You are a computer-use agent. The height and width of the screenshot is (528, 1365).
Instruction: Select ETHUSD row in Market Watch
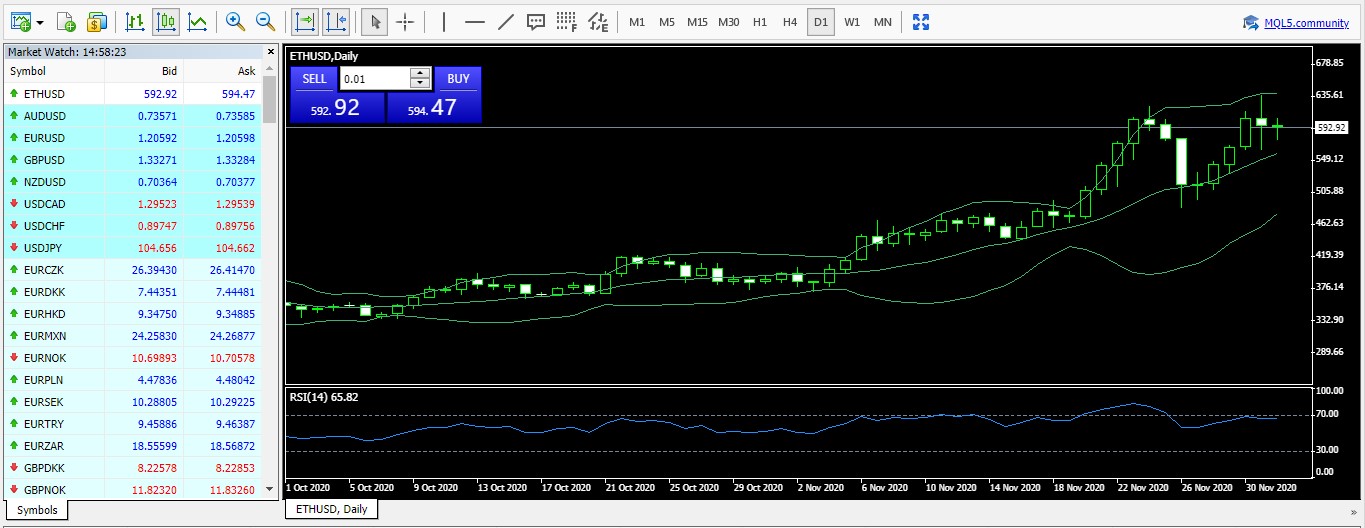coord(133,94)
